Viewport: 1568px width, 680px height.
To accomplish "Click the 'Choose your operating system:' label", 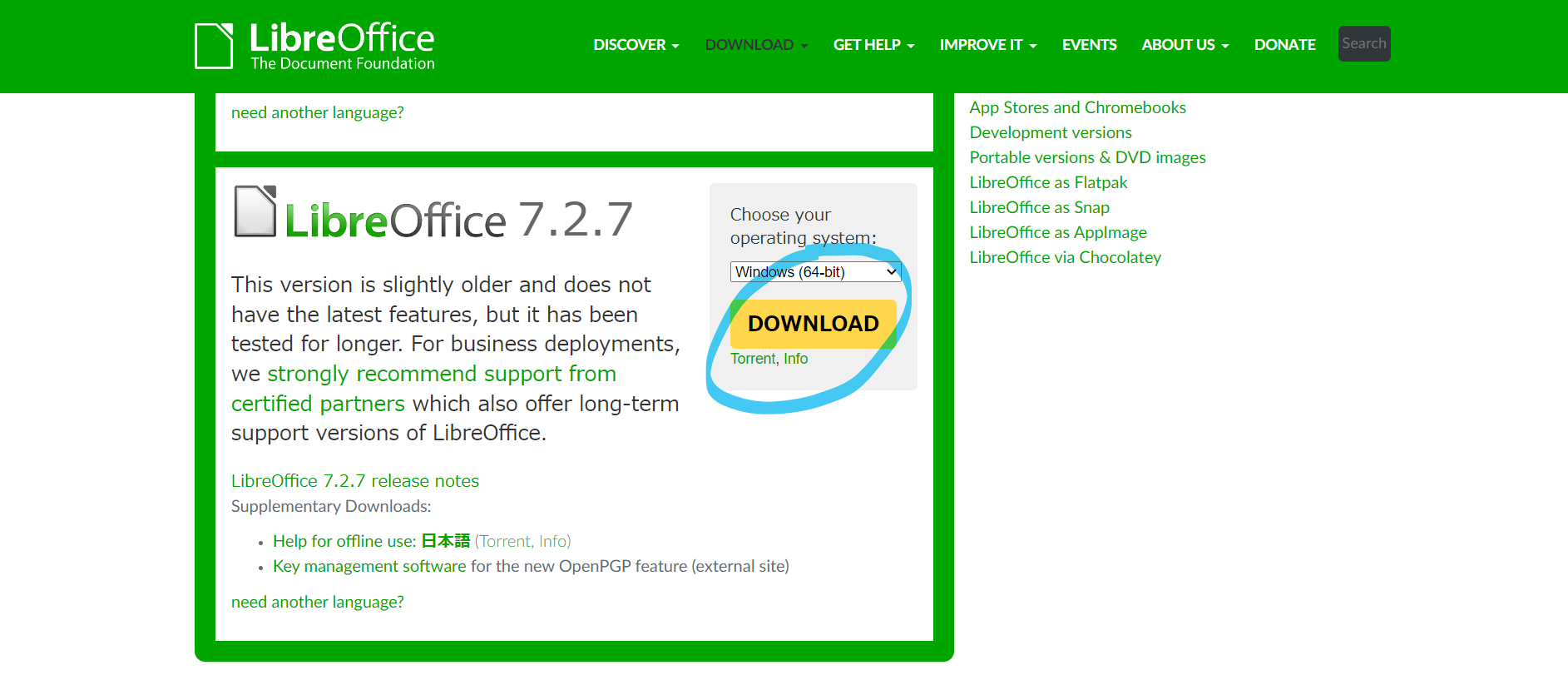I will pyautogui.click(x=804, y=226).
